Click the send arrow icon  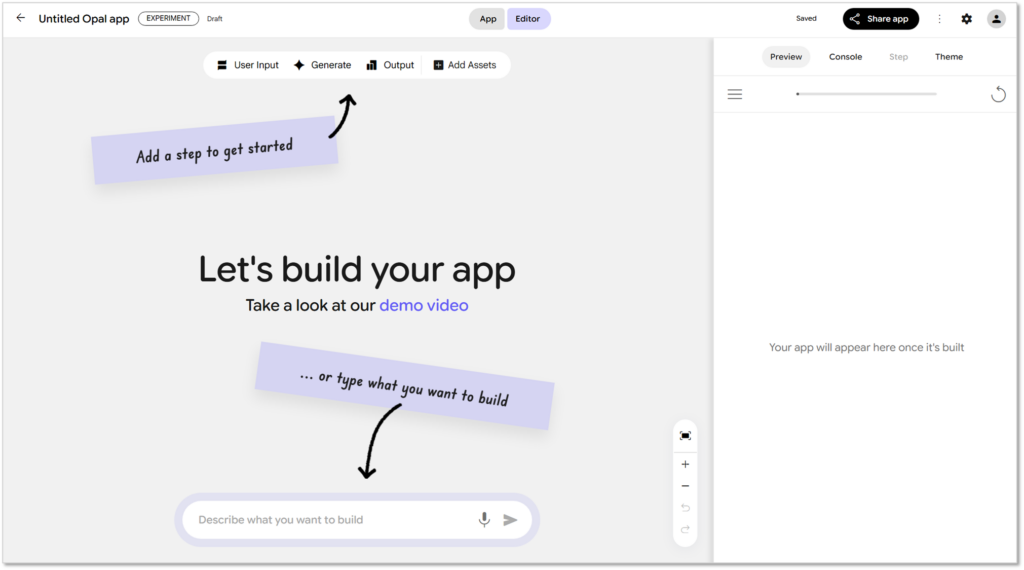pos(510,520)
